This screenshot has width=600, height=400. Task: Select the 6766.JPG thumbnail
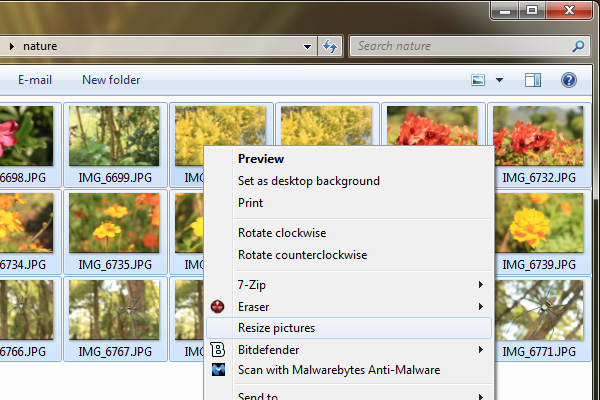(26, 310)
